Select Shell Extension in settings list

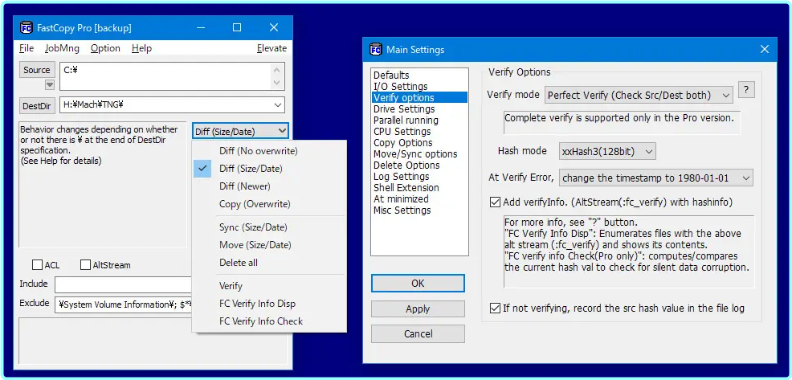tap(419, 187)
